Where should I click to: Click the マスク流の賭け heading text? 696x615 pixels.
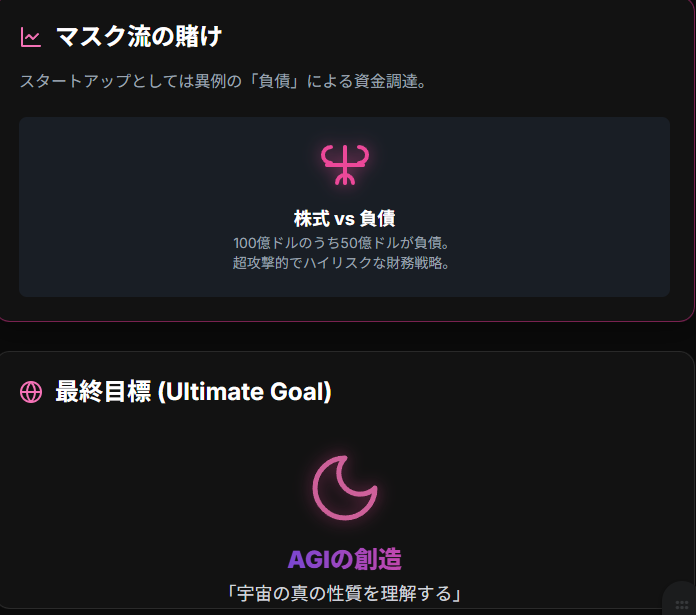click(x=139, y=38)
